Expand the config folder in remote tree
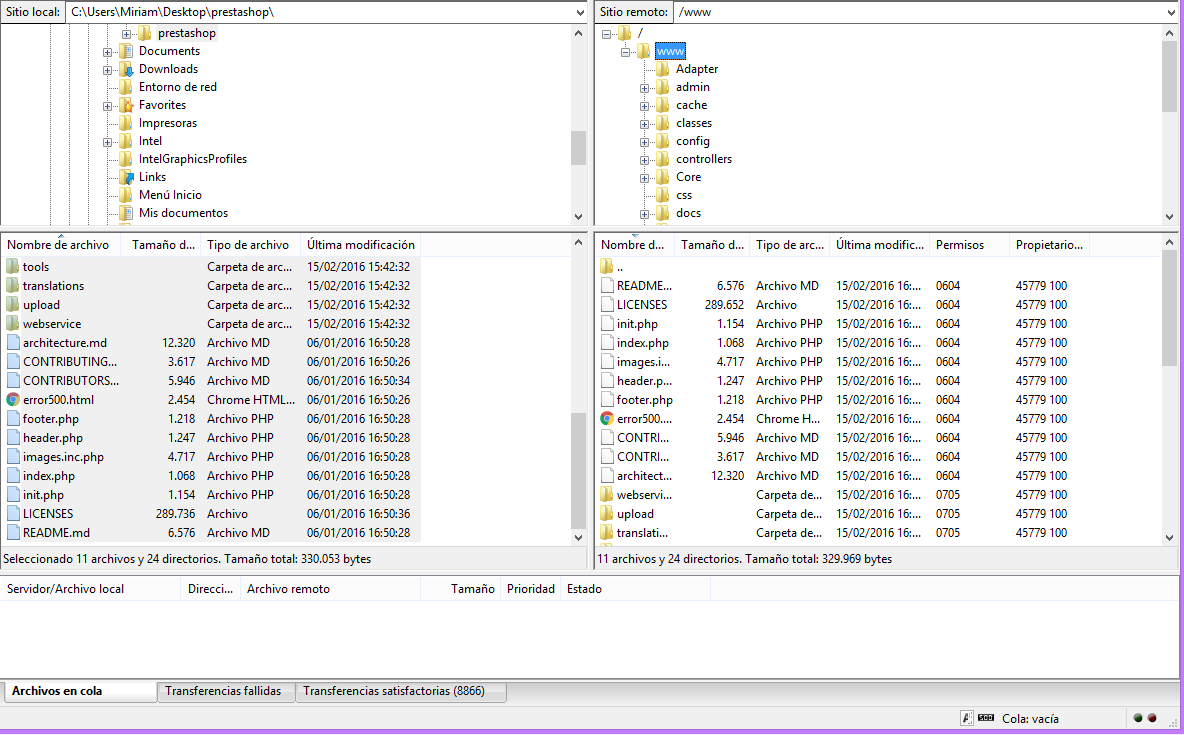Screen dimensions: 1184x735 pyautogui.click(x=644, y=142)
